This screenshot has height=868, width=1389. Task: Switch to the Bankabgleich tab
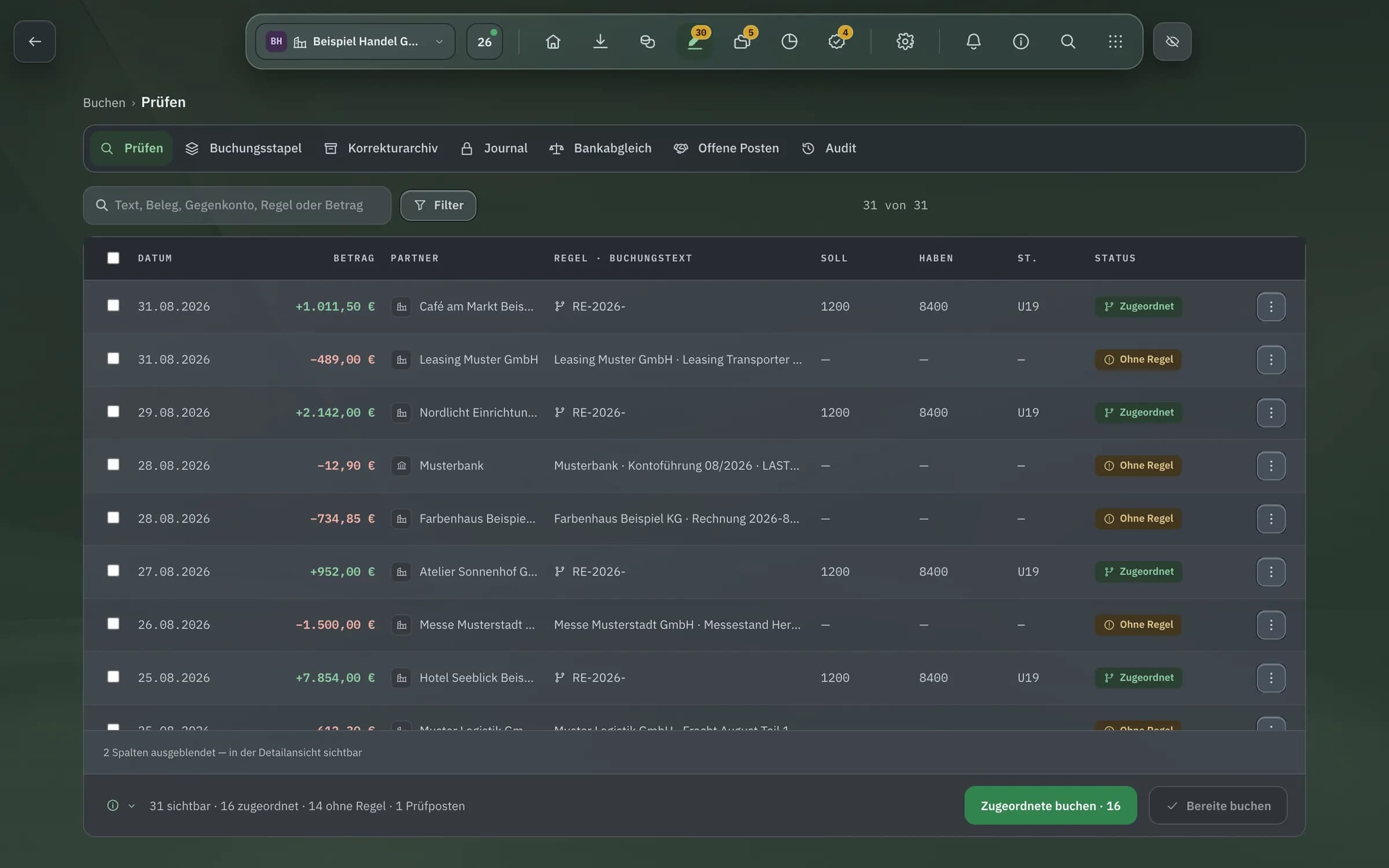[x=600, y=148]
